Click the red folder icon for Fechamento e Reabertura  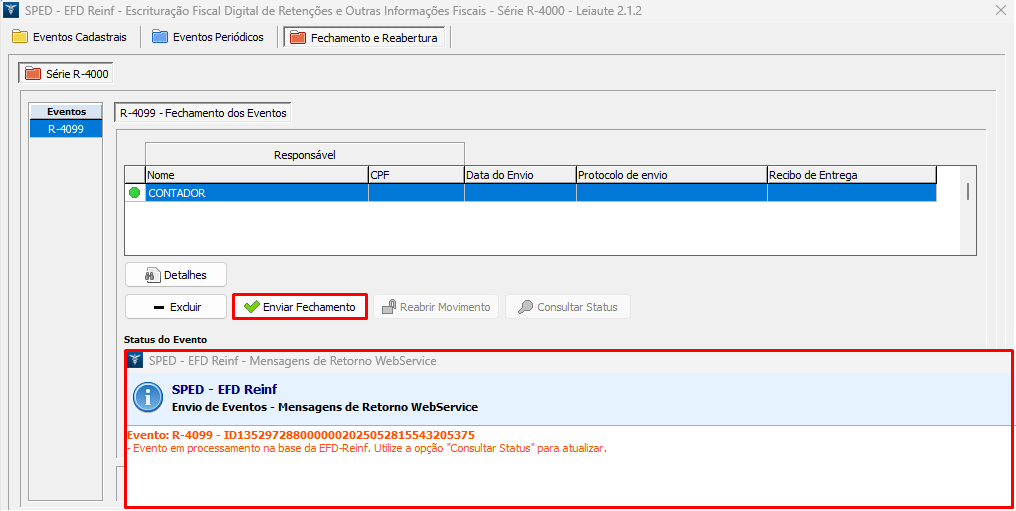(297, 38)
